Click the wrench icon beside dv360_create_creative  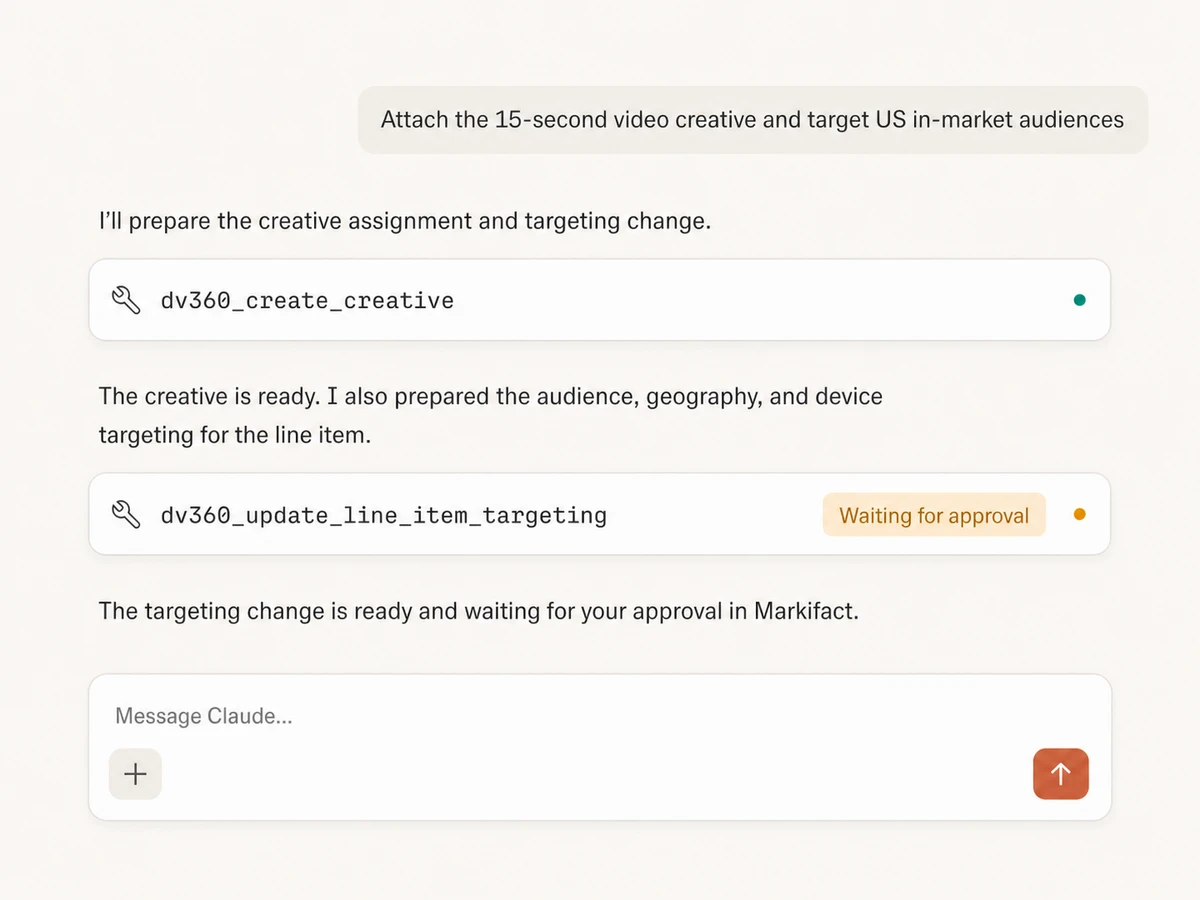(x=126, y=300)
